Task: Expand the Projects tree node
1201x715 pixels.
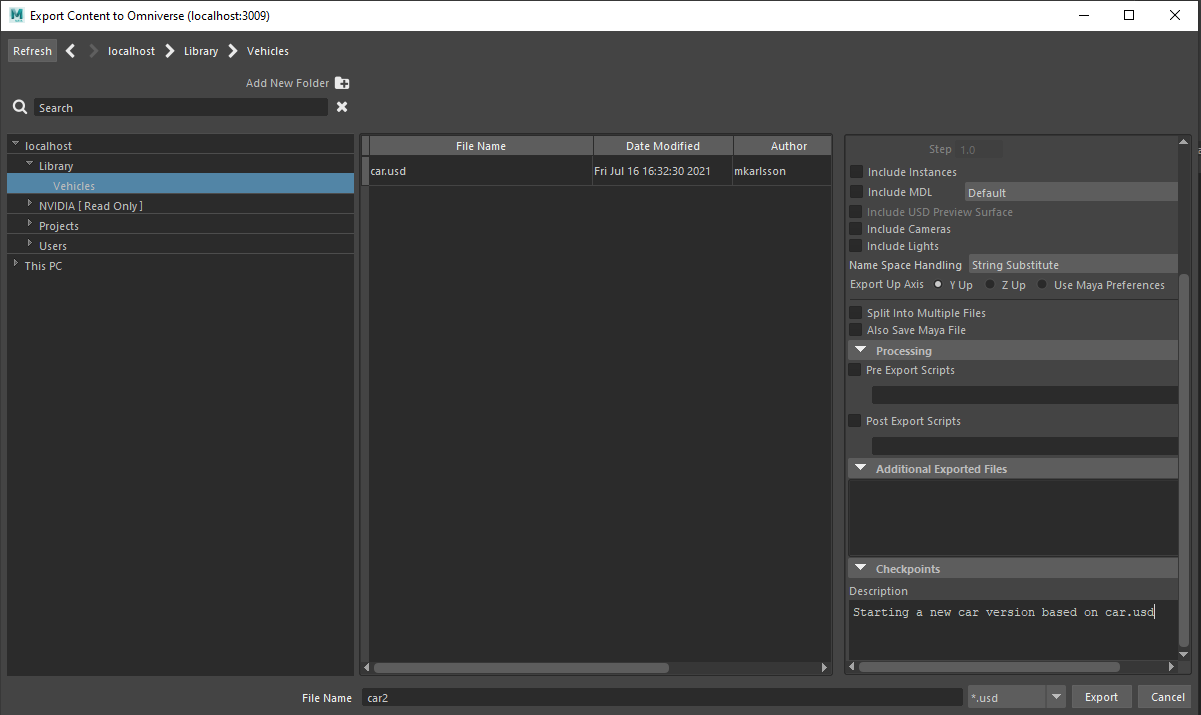Action: pos(30,224)
